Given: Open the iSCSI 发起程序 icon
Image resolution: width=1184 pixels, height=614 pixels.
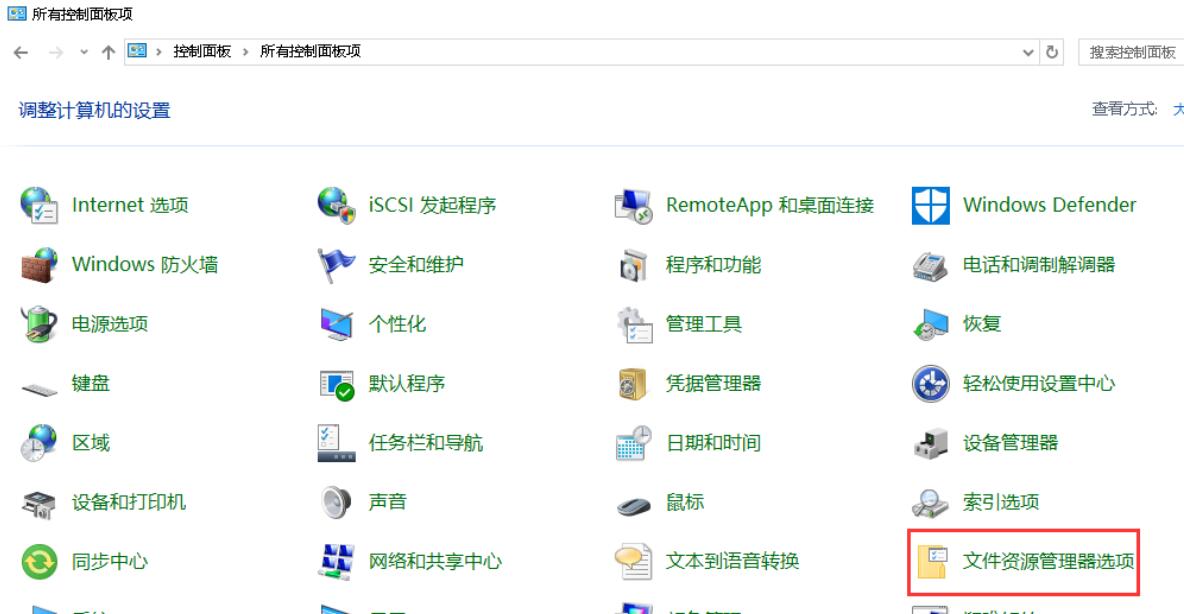Looking at the screenshot, I should tap(336, 205).
